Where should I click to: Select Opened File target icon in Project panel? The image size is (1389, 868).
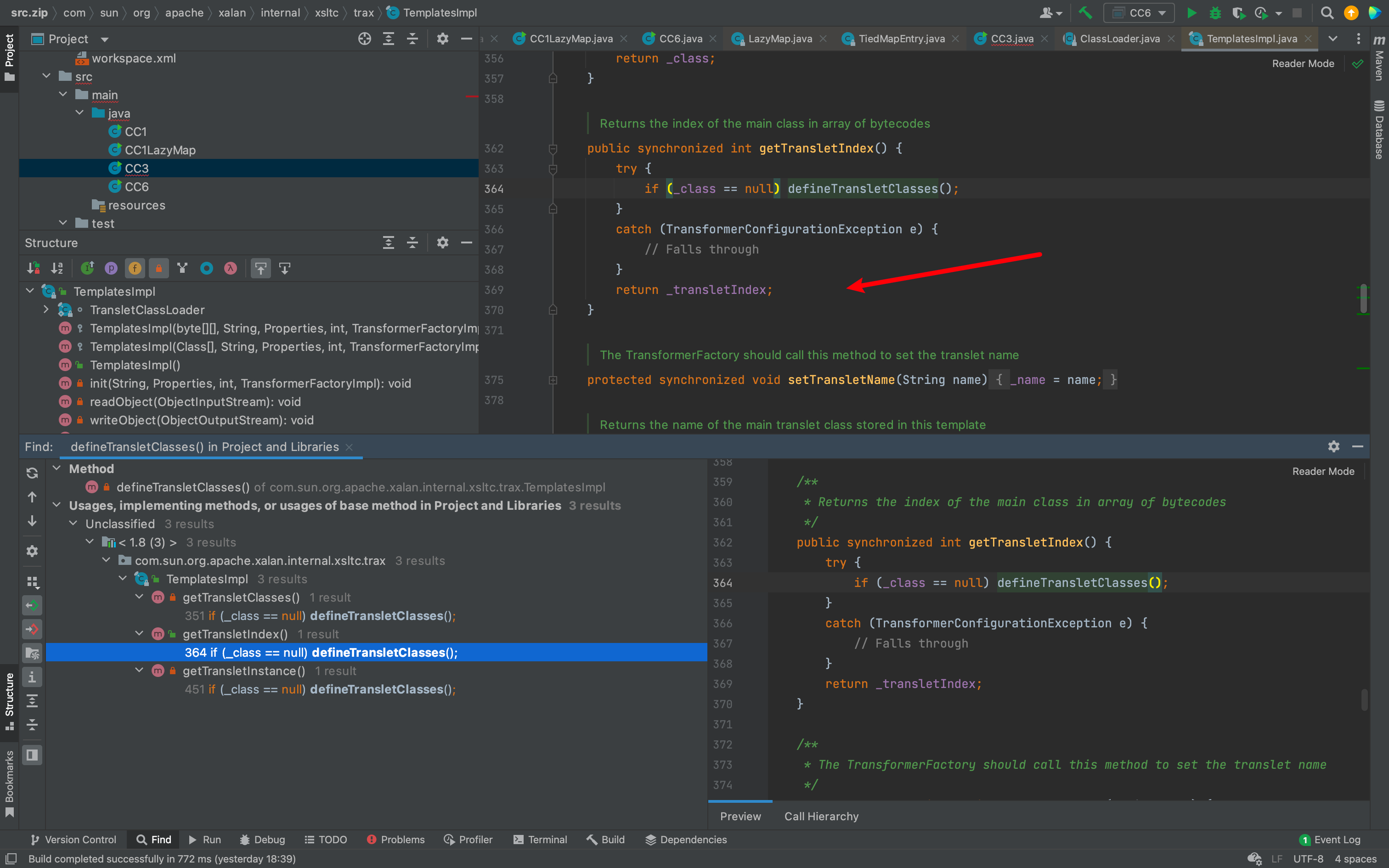[x=364, y=39]
